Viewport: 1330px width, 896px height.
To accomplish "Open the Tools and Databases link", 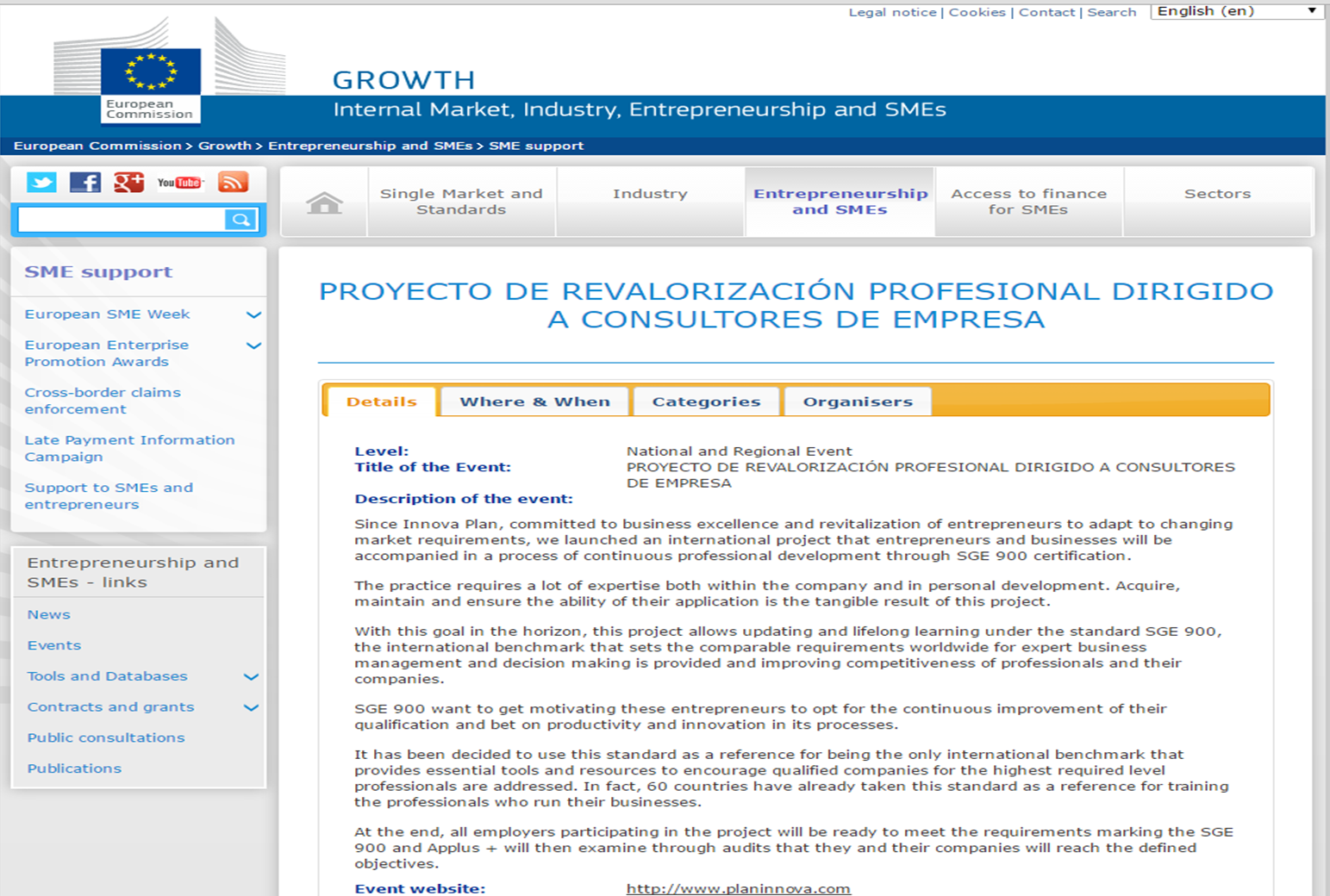I will coord(107,676).
